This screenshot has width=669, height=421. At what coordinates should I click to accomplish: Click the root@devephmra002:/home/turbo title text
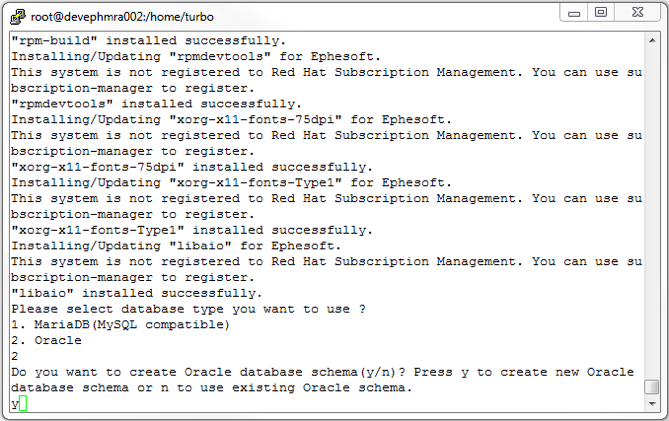coord(122,17)
